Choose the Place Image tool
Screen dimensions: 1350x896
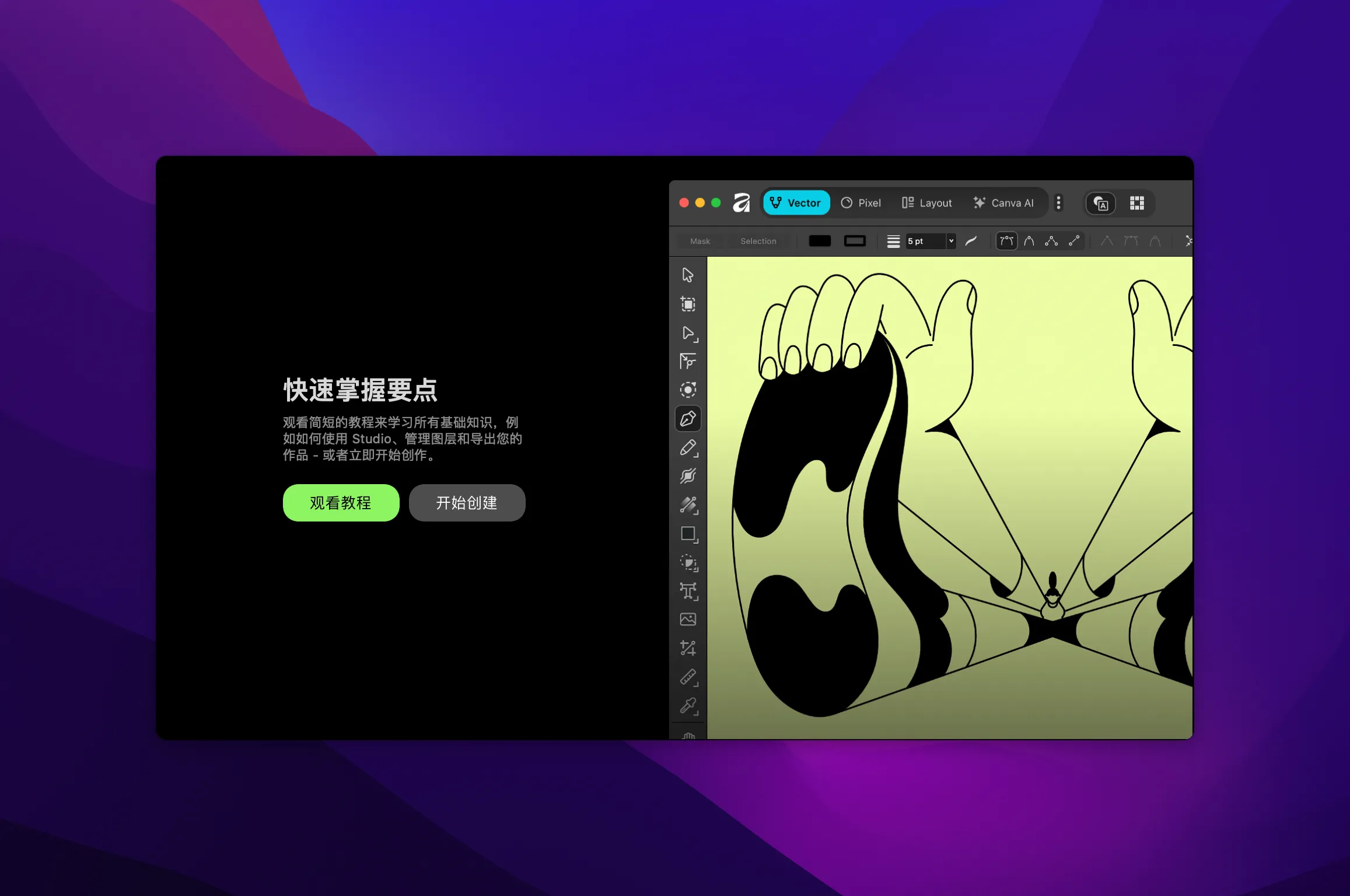click(688, 619)
